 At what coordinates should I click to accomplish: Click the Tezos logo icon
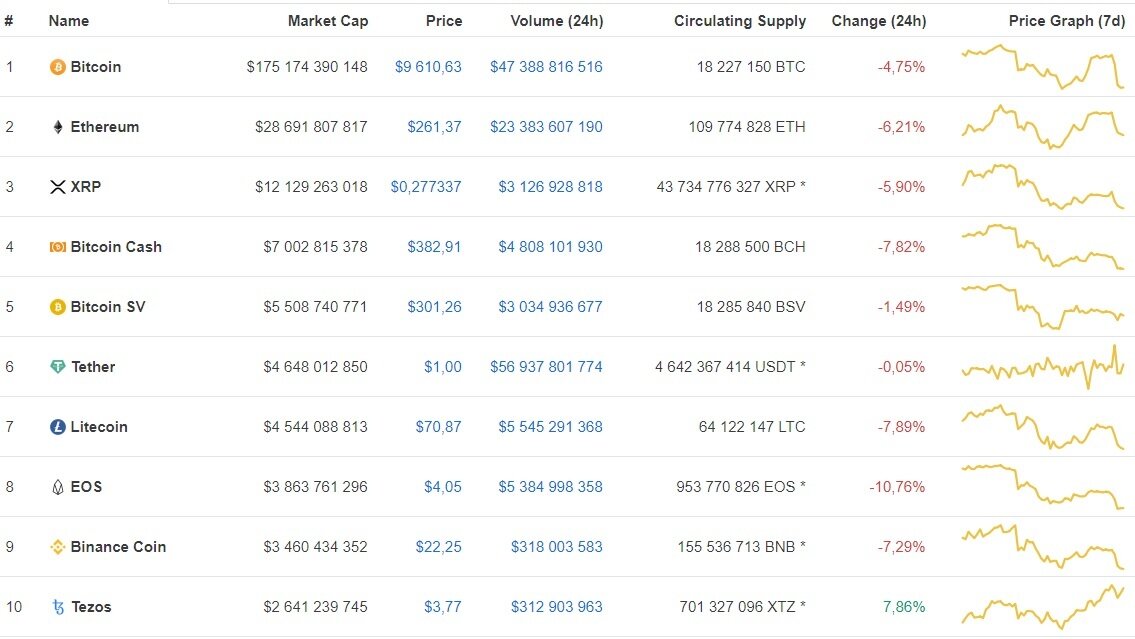click(x=58, y=607)
